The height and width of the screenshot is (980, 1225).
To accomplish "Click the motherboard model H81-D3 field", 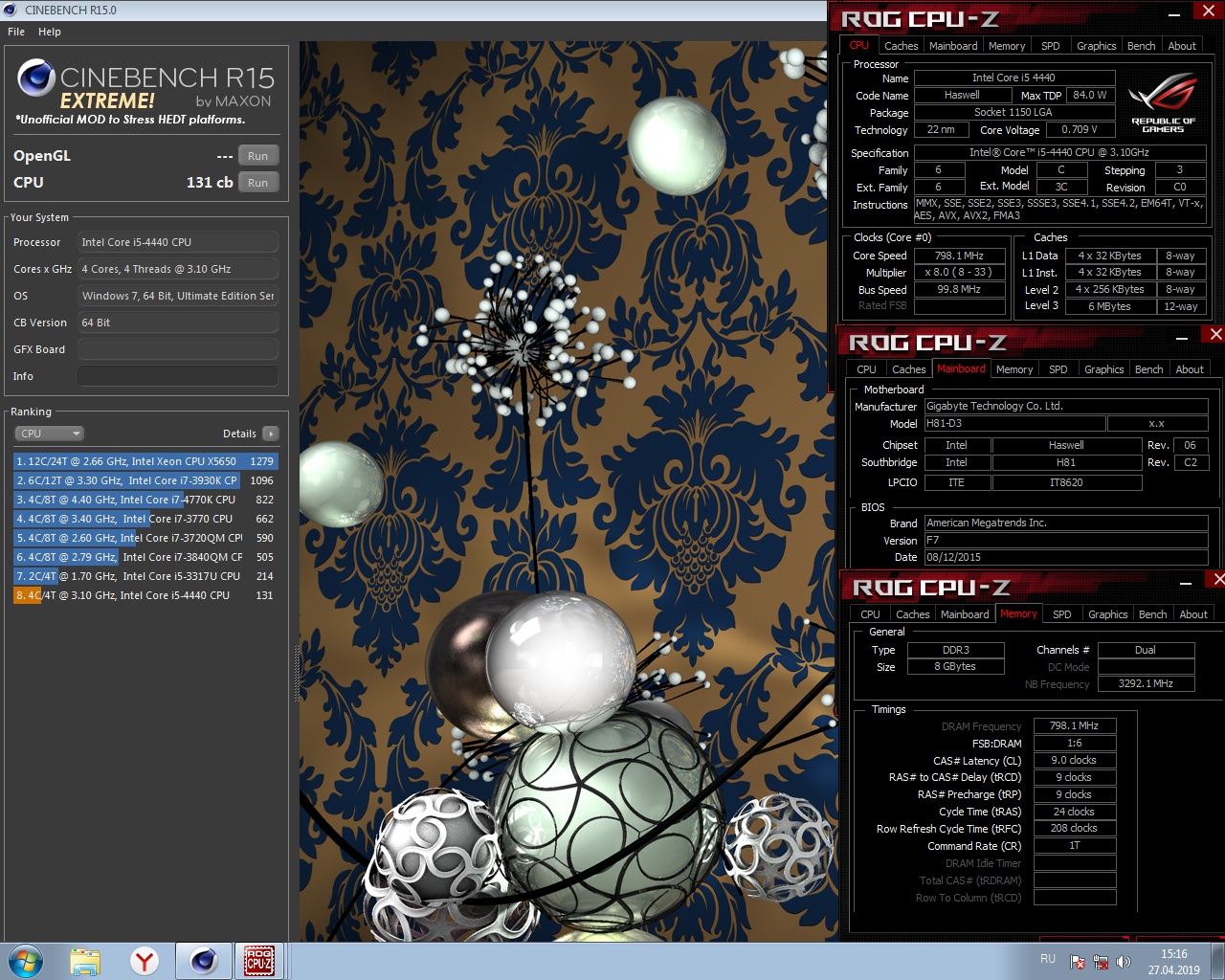I will pyautogui.click(x=1014, y=424).
